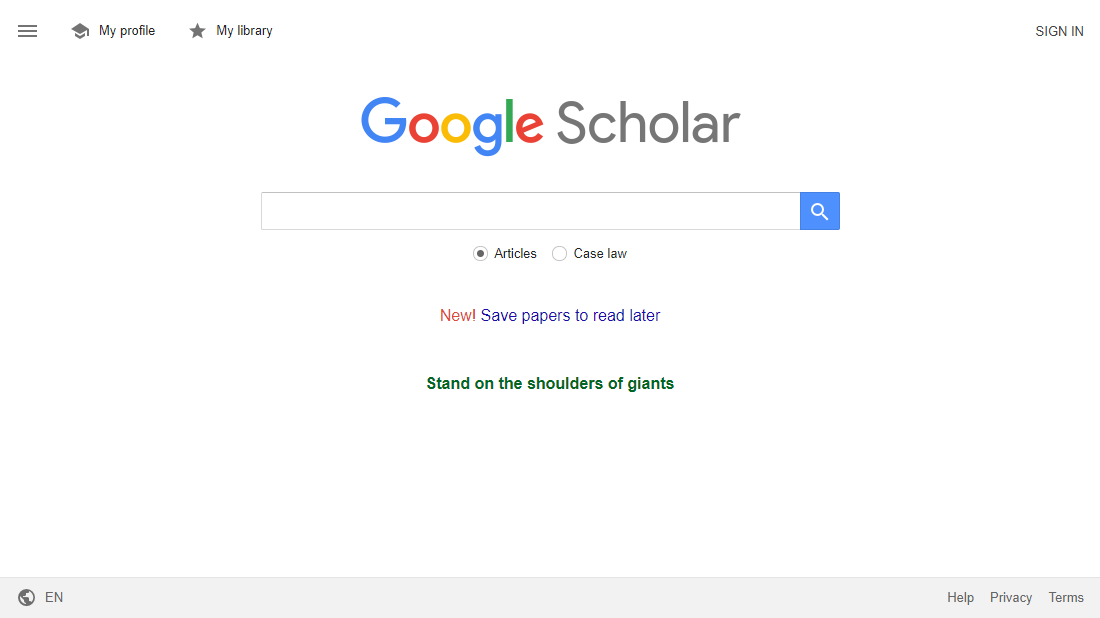Click the Google Scholar logo
The width and height of the screenshot is (1100, 618).
[x=550, y=122]
